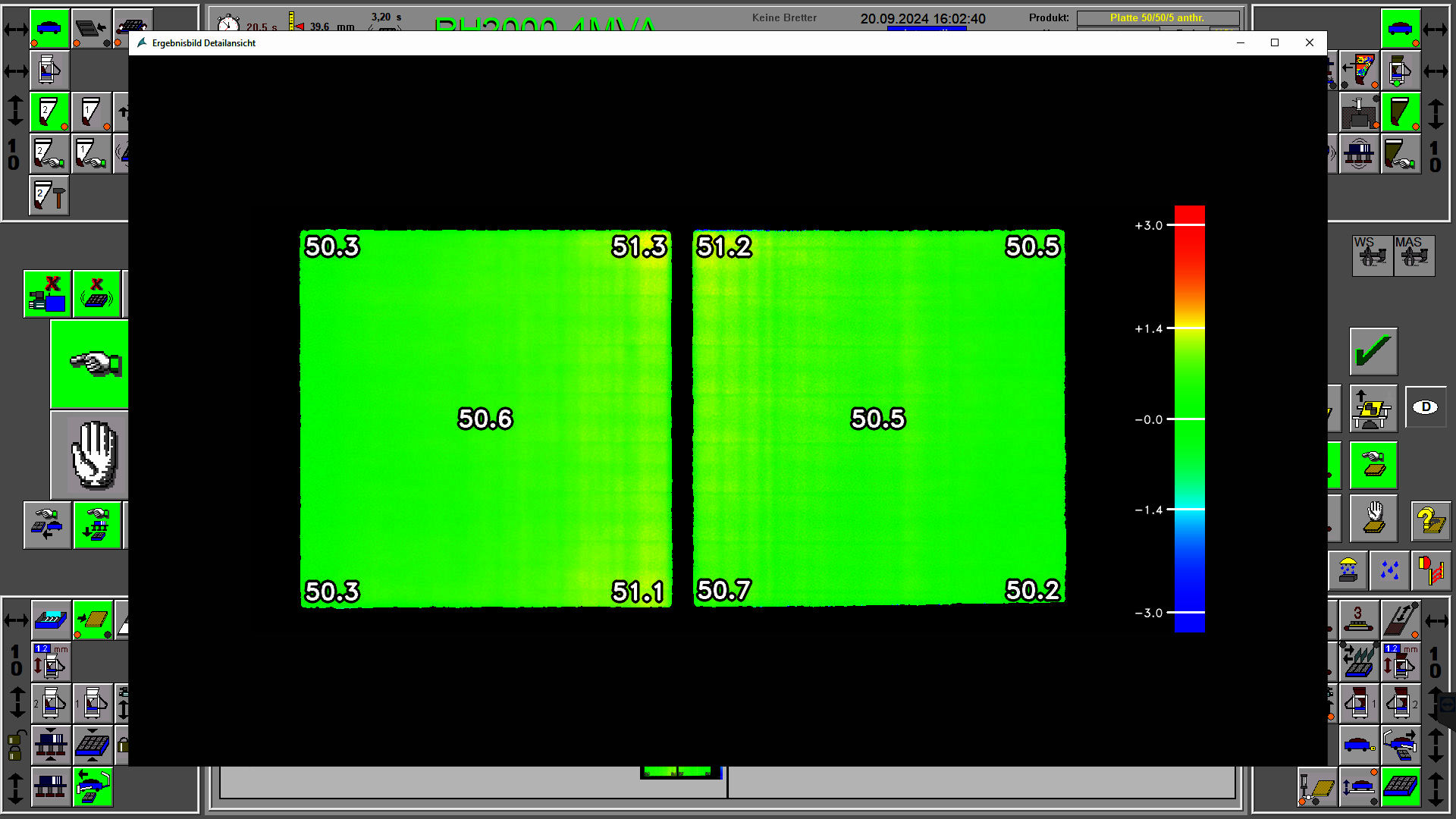Viewport: 1456px width, 819px height.
Task: Click the blue water droplets spray icon
Action: coord(1389,570)
